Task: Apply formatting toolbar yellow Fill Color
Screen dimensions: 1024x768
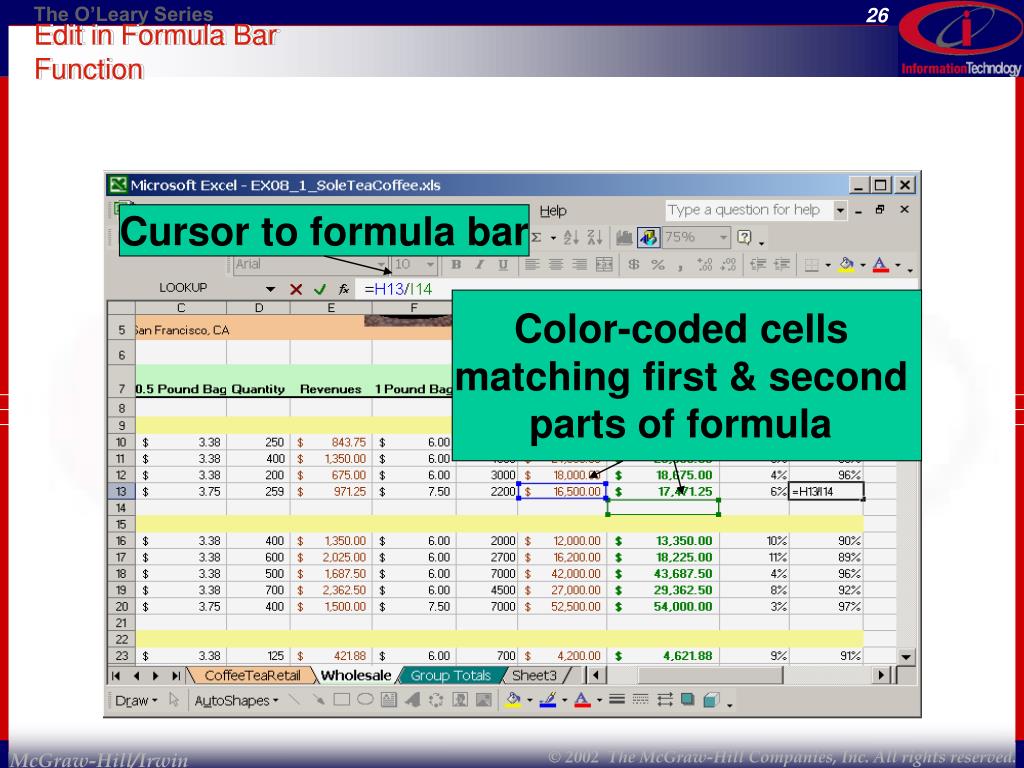Action: tap(846, 264)
